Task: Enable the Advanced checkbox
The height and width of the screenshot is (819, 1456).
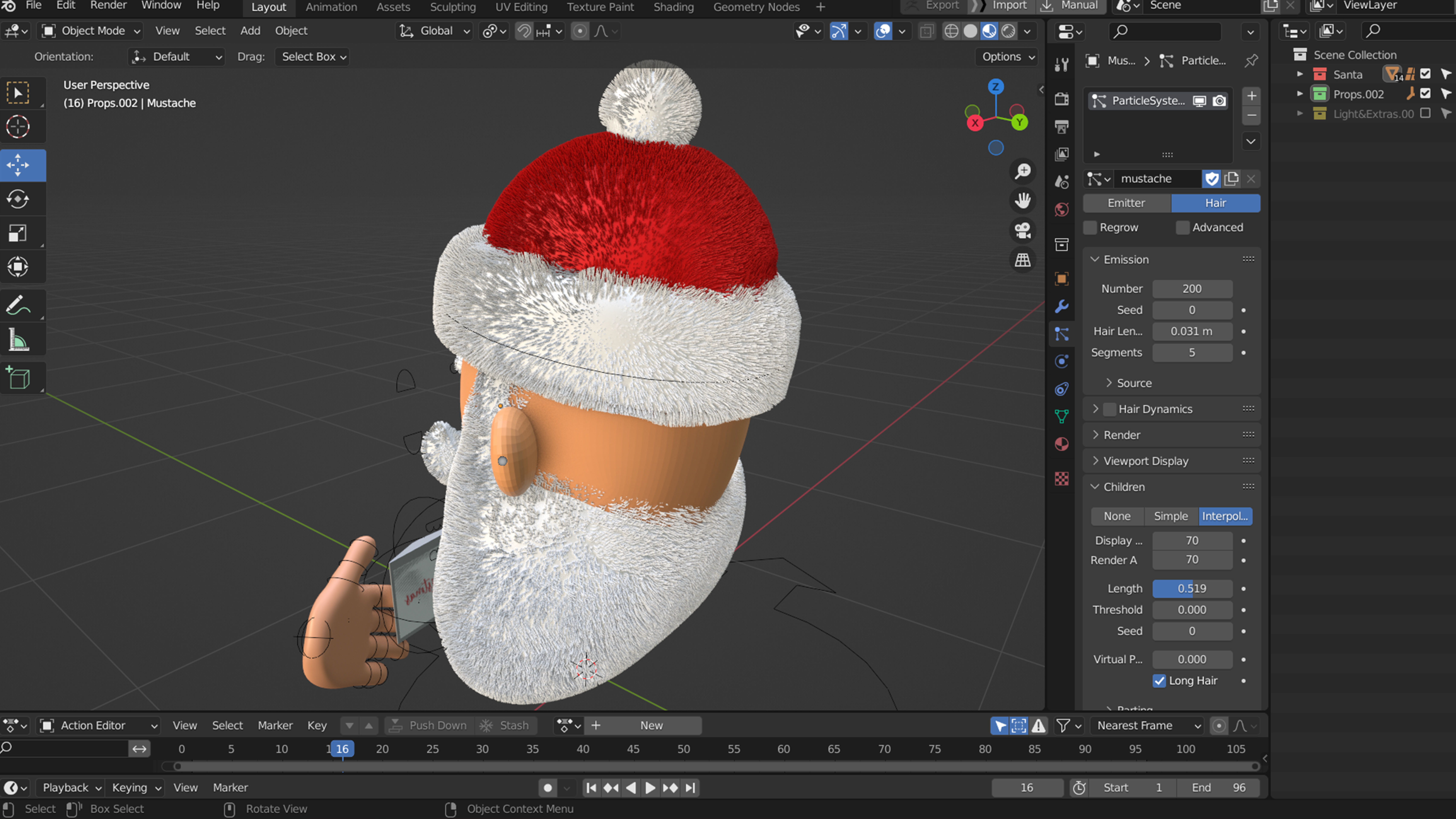Action: 1182,228
